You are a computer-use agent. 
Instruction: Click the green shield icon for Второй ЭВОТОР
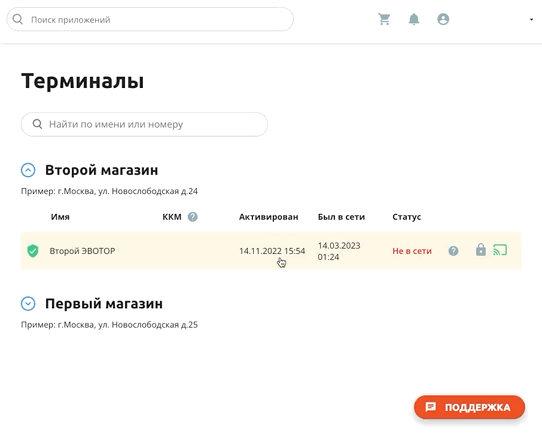[x=33, y=251]
